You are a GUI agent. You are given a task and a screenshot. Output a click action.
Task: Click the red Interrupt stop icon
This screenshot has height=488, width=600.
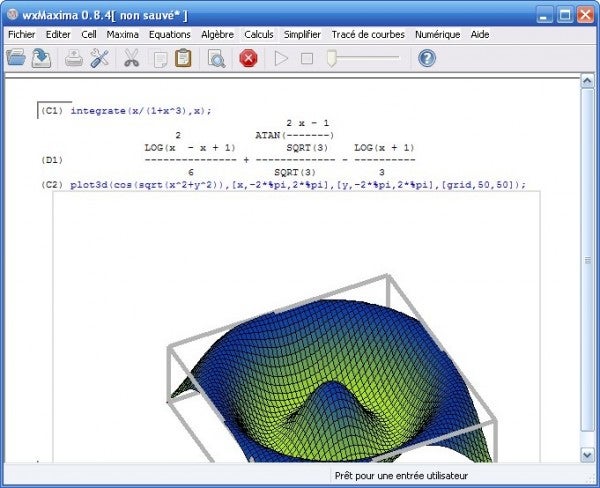248,58
